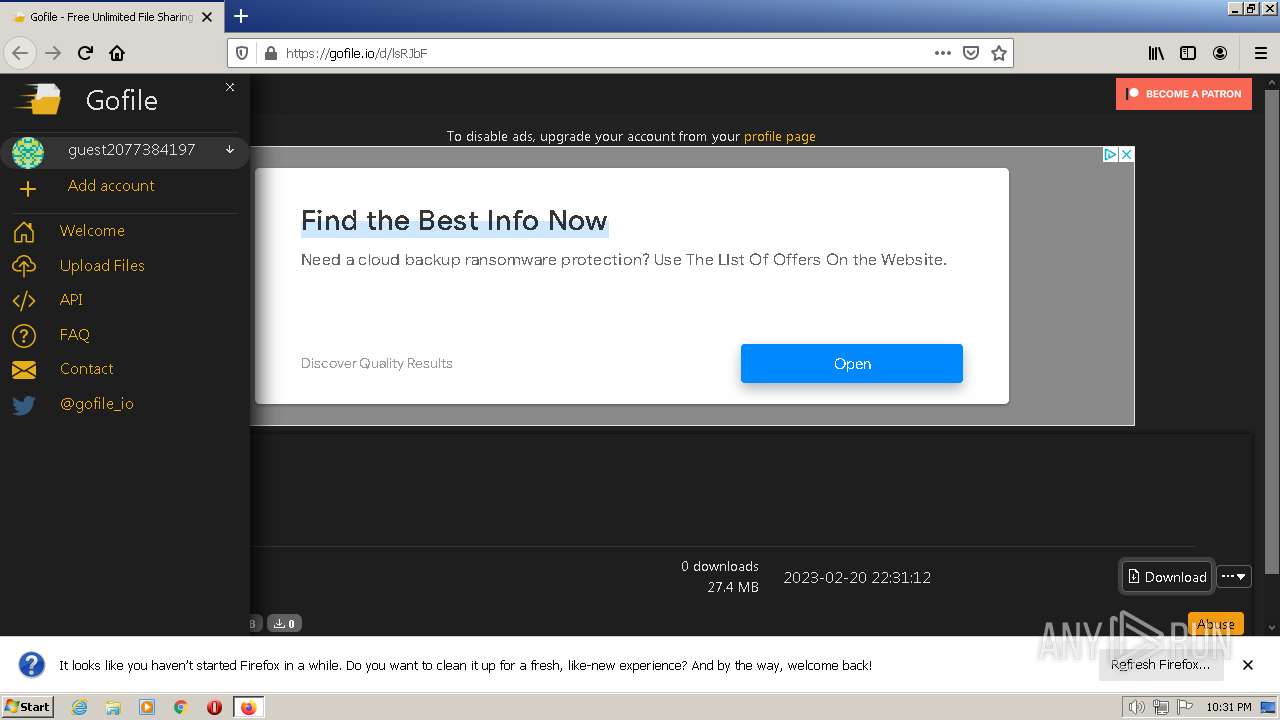The width and height of the screenshot is (1280, 720).
Task: Reload the current page
Action: click(85, 53)
